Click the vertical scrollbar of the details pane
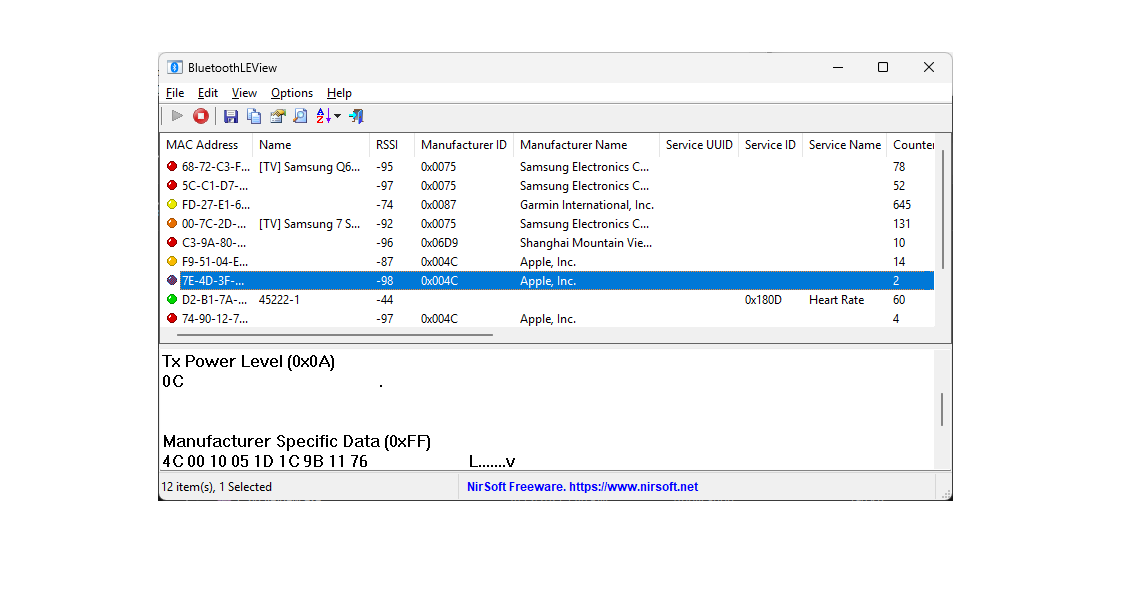1124x600 pixels. click(942, 409)
